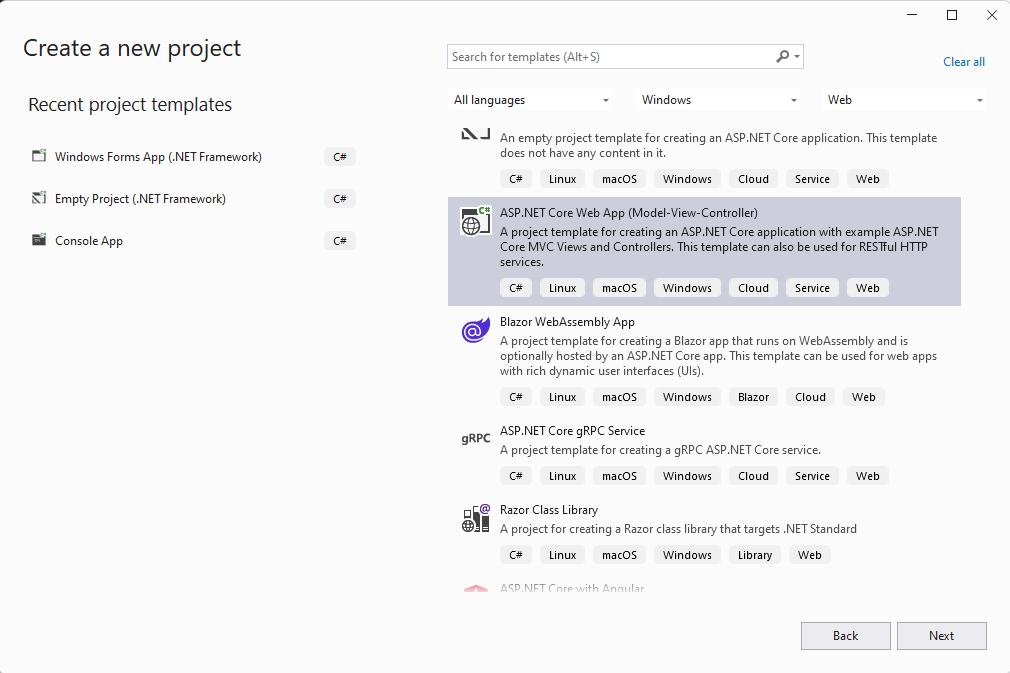Click Linux tag under Razor Class Library
The height and width of the screenshot is (673, 1010).
tap(562, 555)
